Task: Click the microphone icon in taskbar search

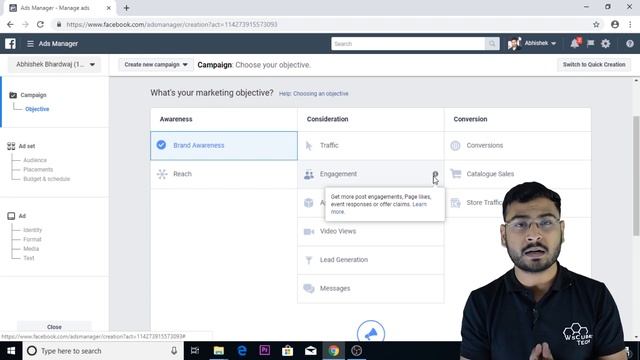Action: (x=174, y=351)
